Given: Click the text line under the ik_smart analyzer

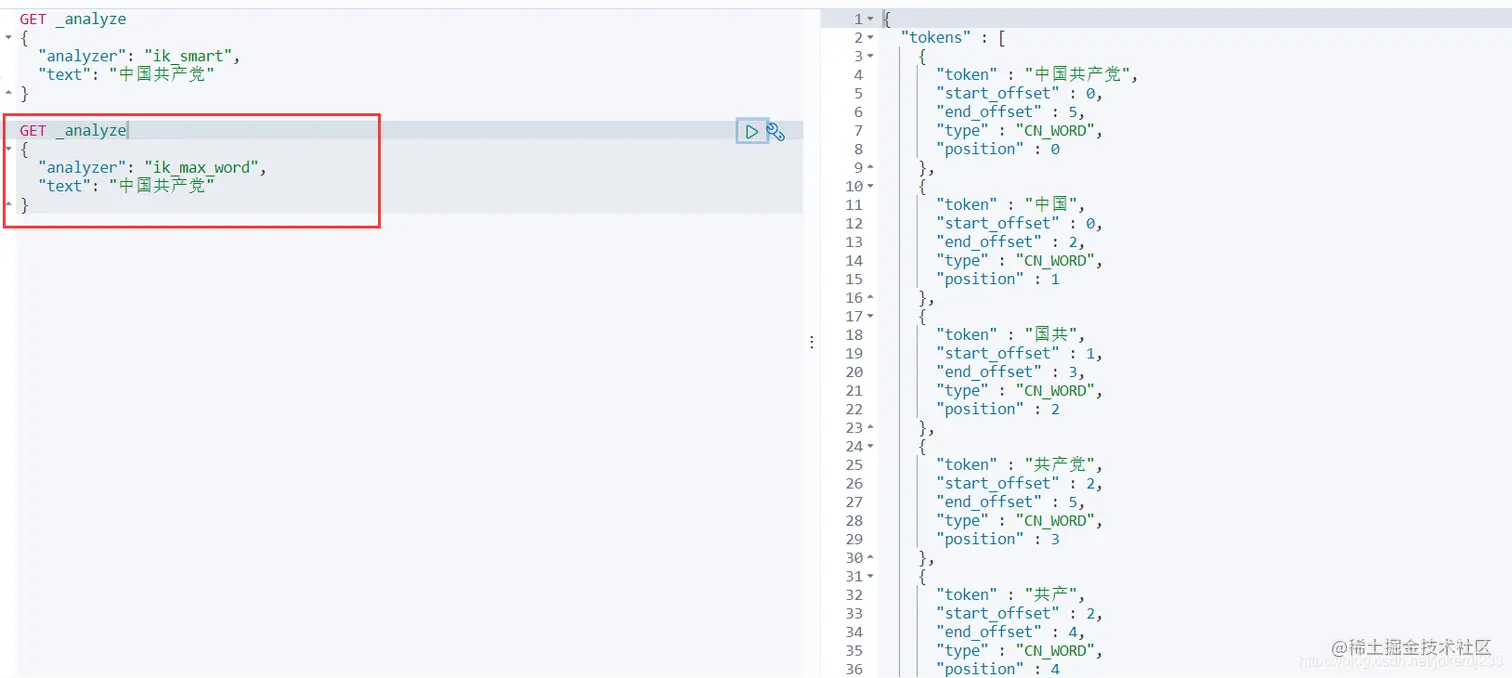Looking at the screenshot, I should [x=126, y=75].
